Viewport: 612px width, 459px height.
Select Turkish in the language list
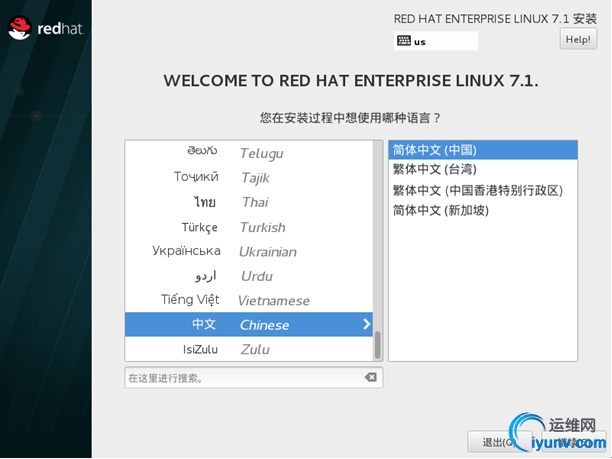[249, 226]
